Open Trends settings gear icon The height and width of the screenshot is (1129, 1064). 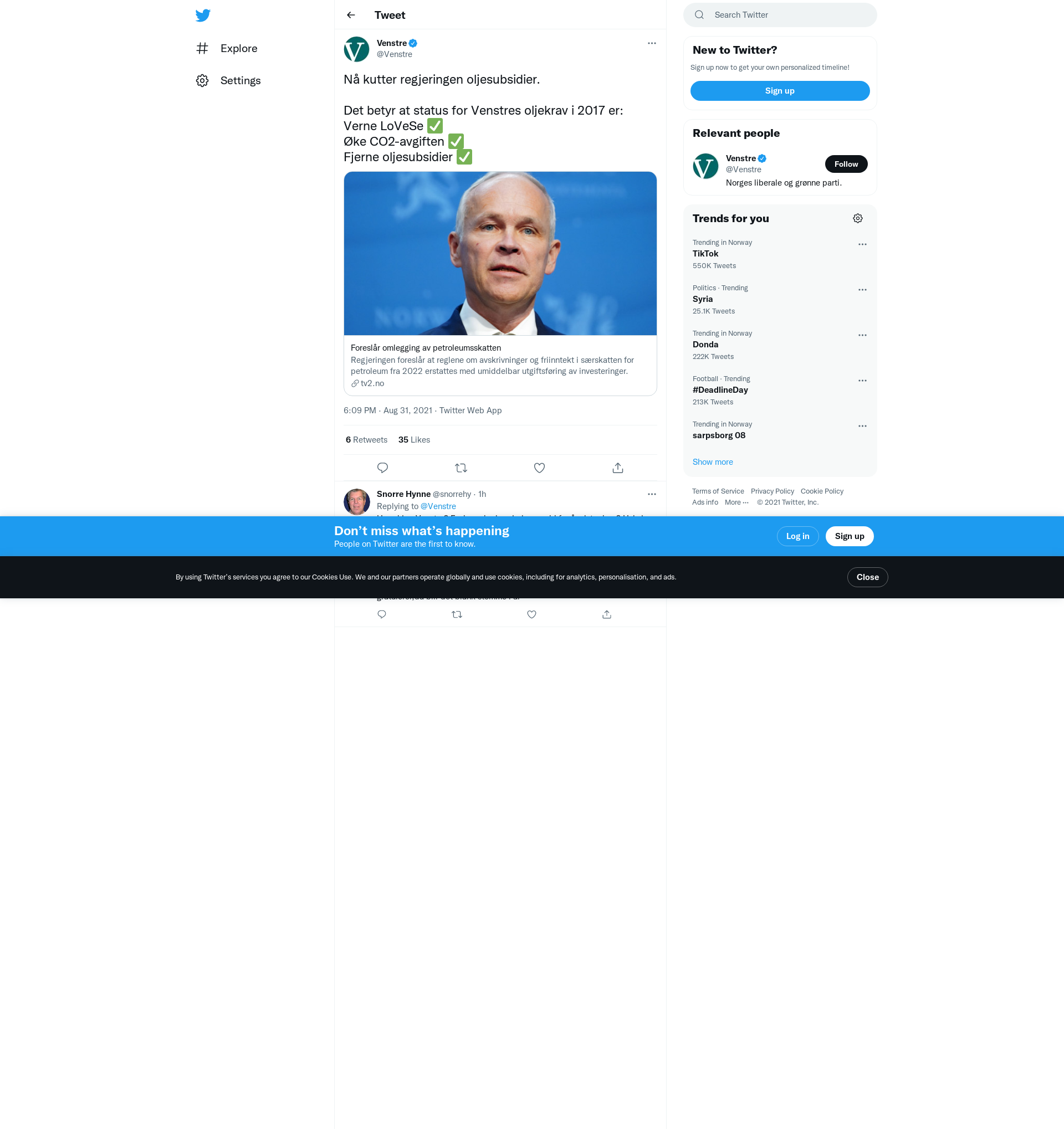pyautogui.click(x=858, y=219)
